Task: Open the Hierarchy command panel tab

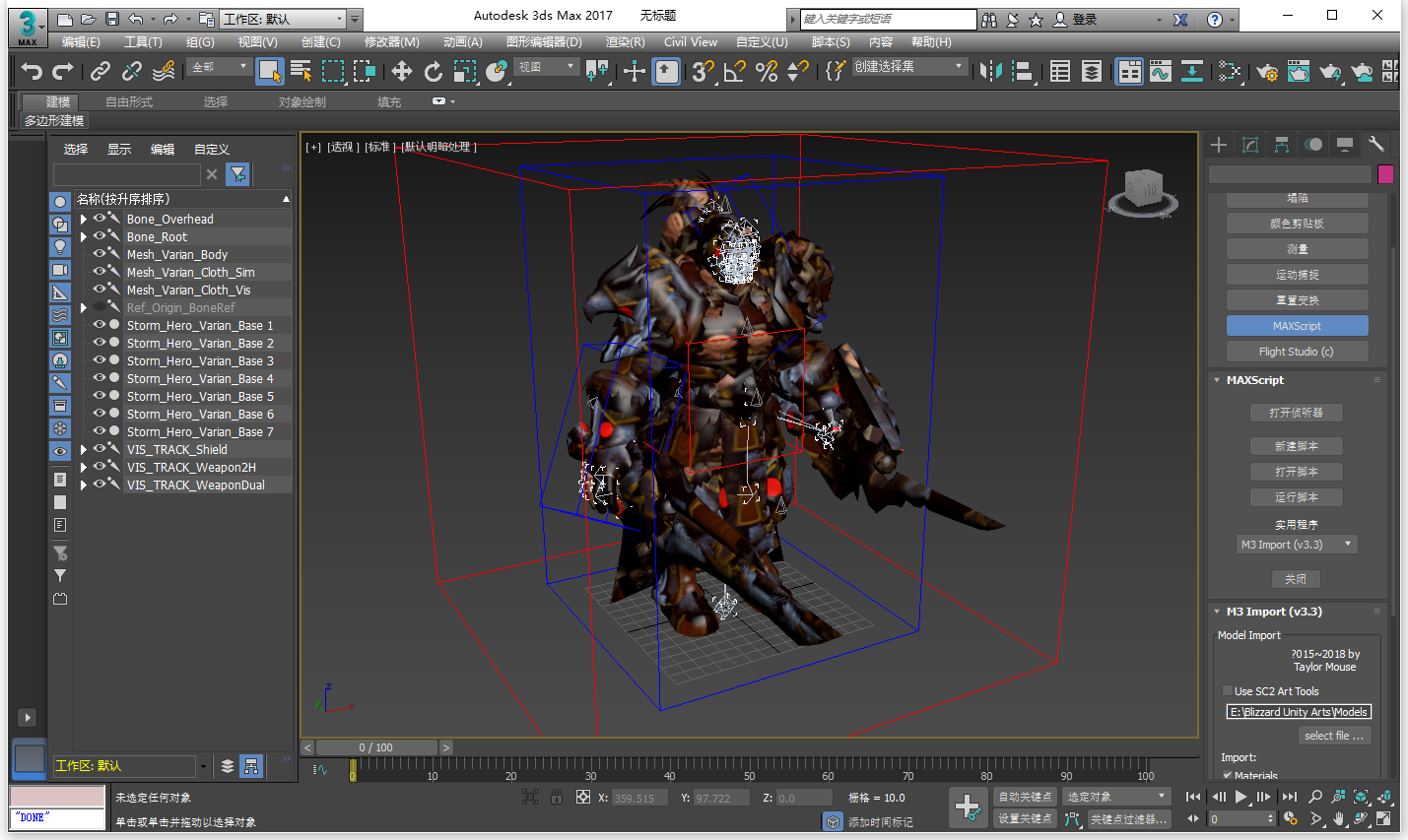Action: 1282,145
